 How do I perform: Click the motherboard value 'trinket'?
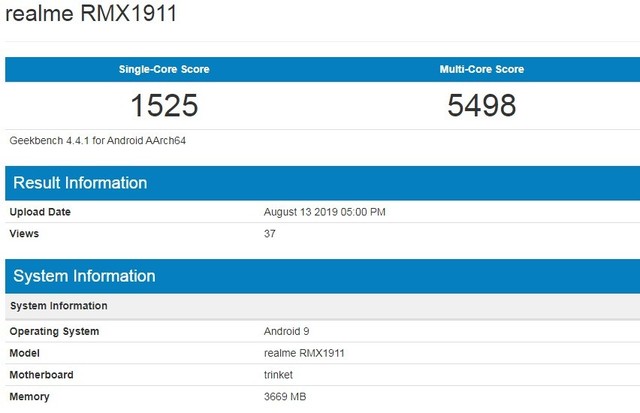point(278,375)
